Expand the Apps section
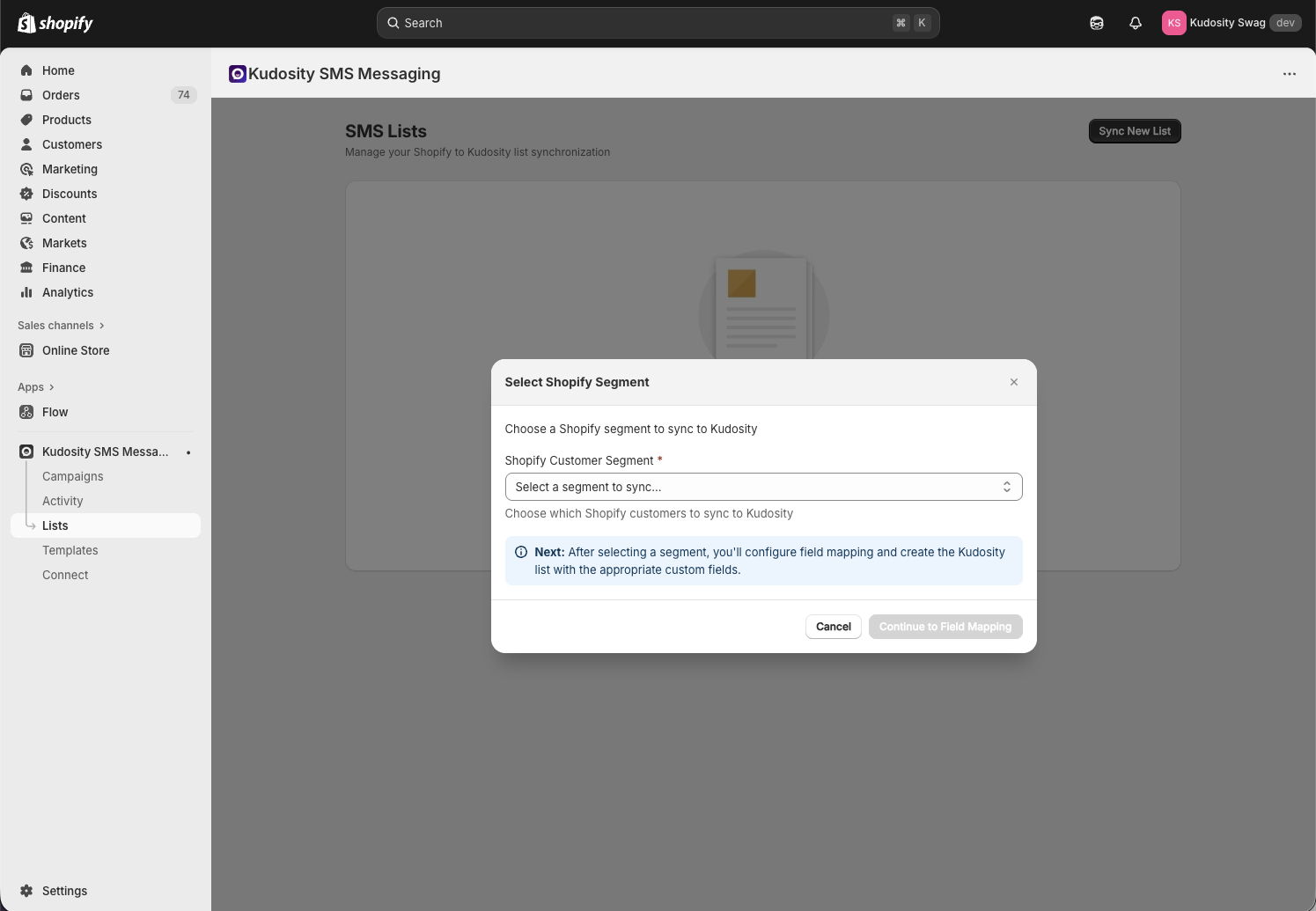Image resolution: width=1316 pixels, height=911 pixels. [36, 387]
